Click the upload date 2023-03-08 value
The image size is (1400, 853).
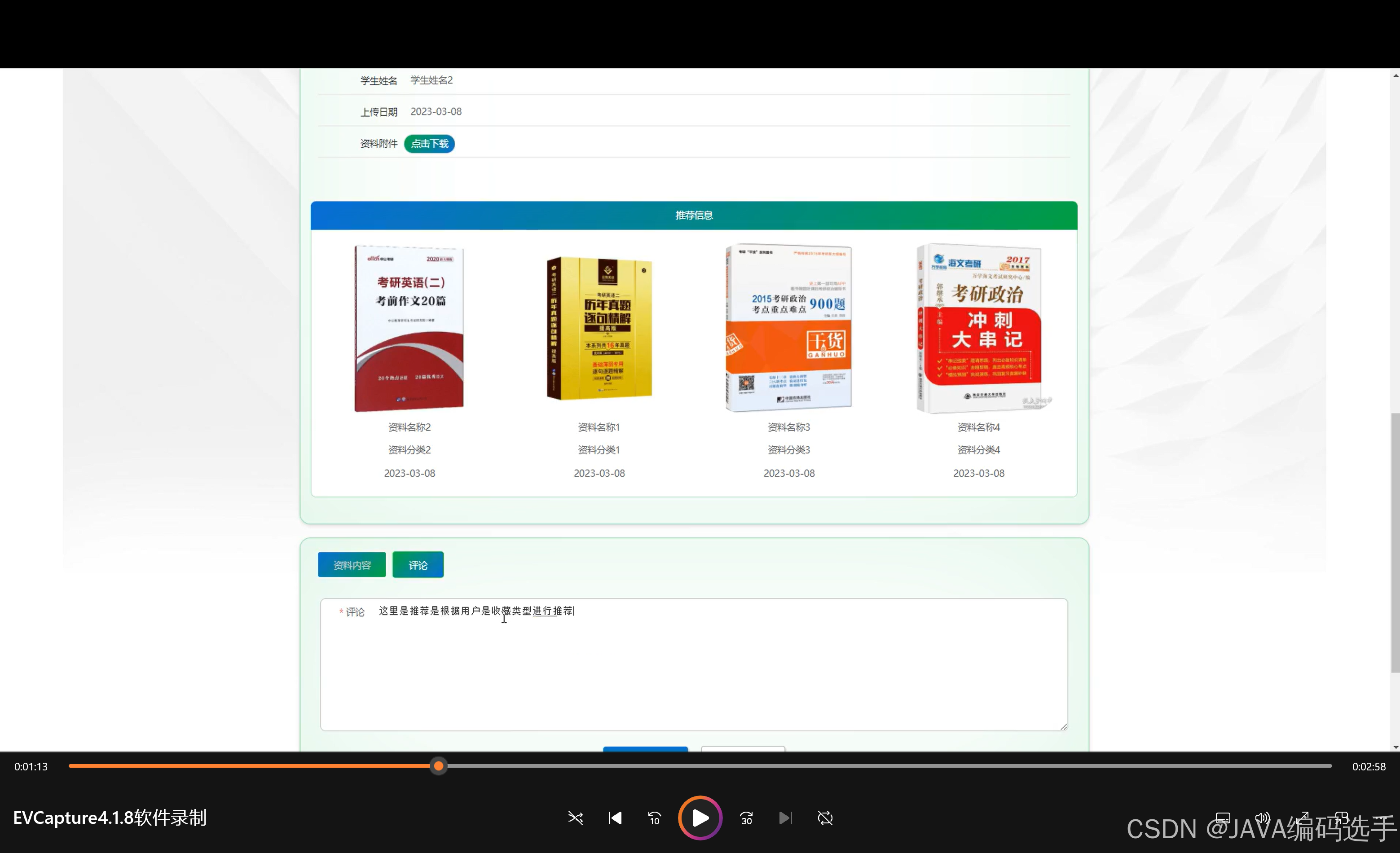coord(436,111)
